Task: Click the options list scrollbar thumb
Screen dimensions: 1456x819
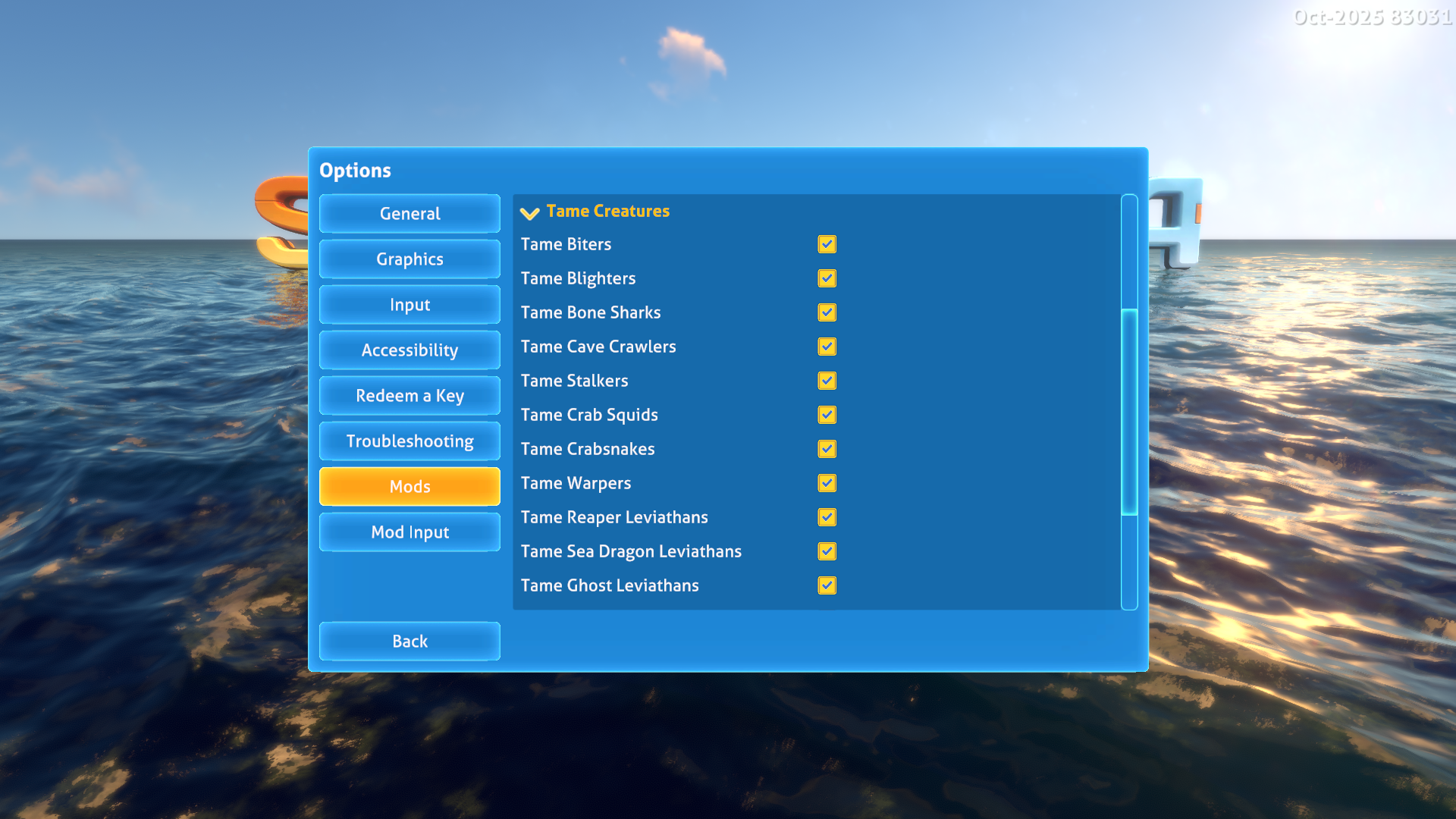Action: pyautogui.click(x=1129, y=412)
